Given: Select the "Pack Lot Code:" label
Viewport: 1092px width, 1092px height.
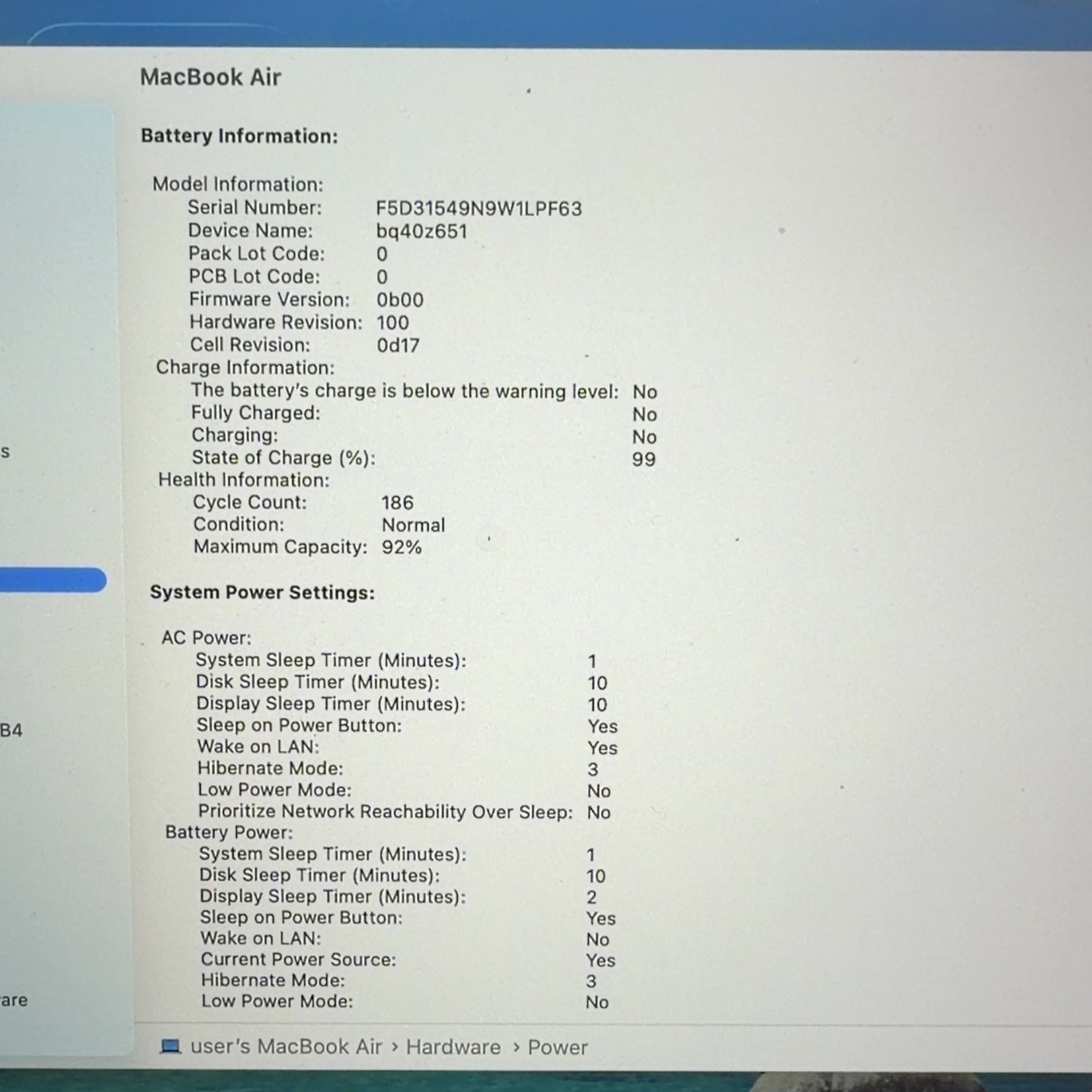Looking at the screenshot, I should pos(256,253).
